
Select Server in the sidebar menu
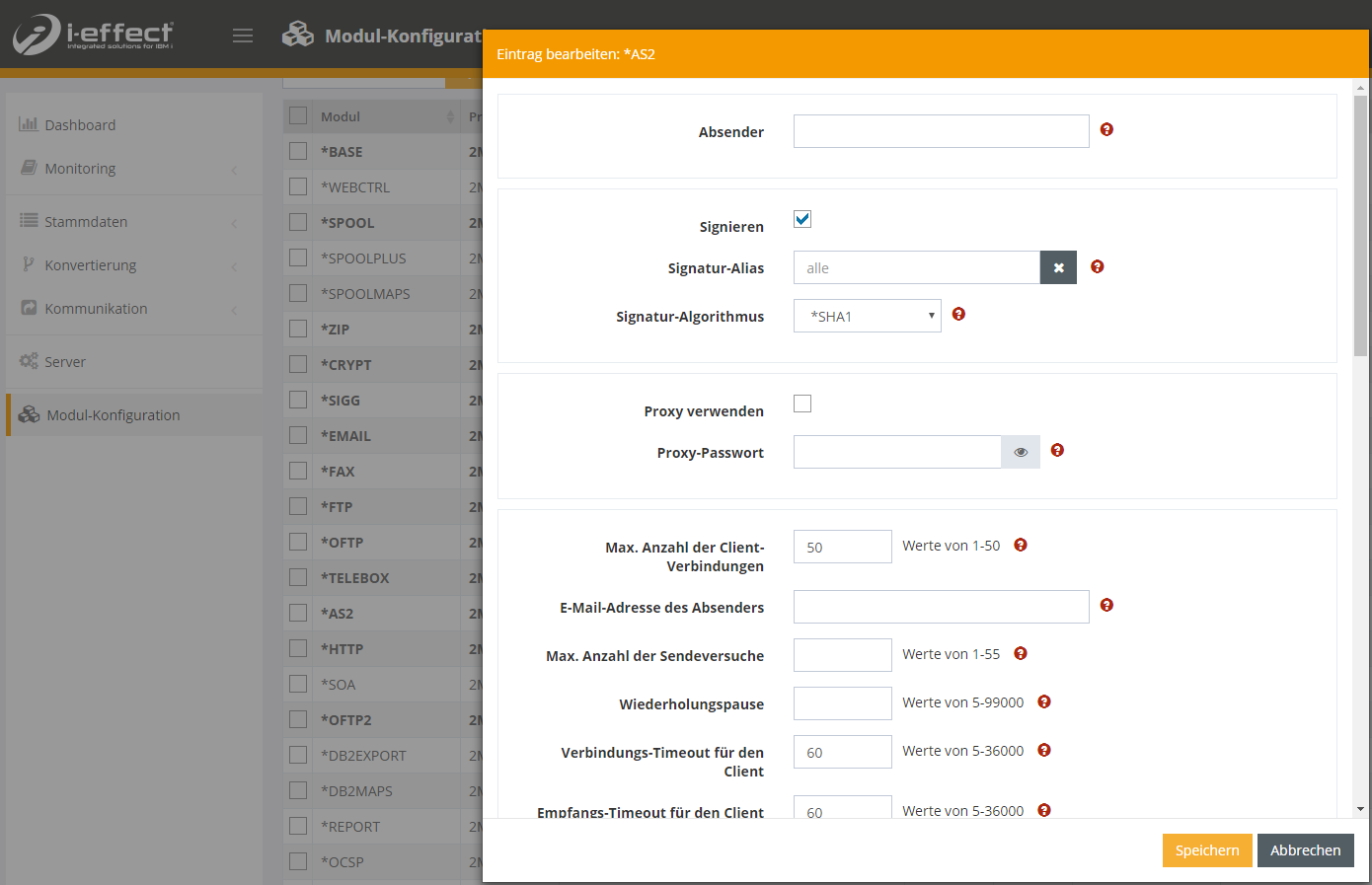pos(65,362)
